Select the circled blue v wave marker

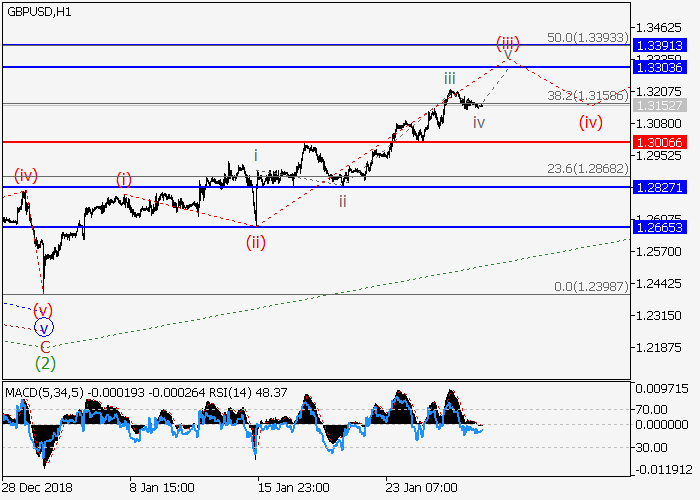point(43,326)
